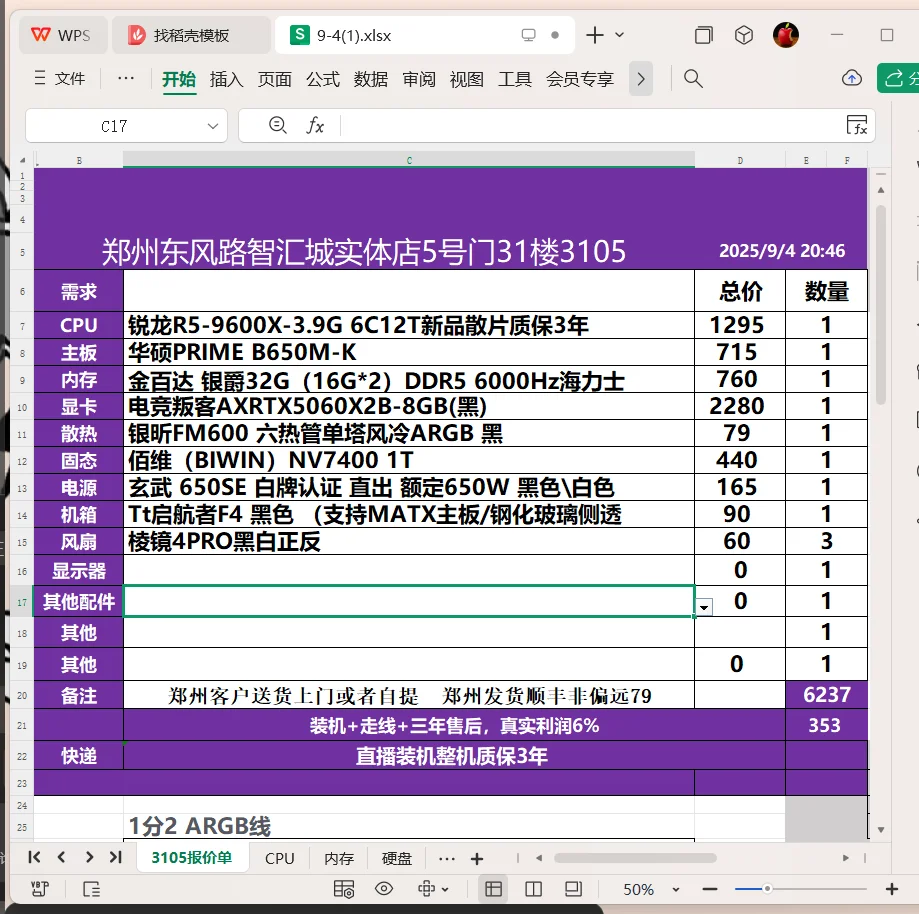
Task: Toggle the eye-protection mode icon
Action: (x=384, y=889)
